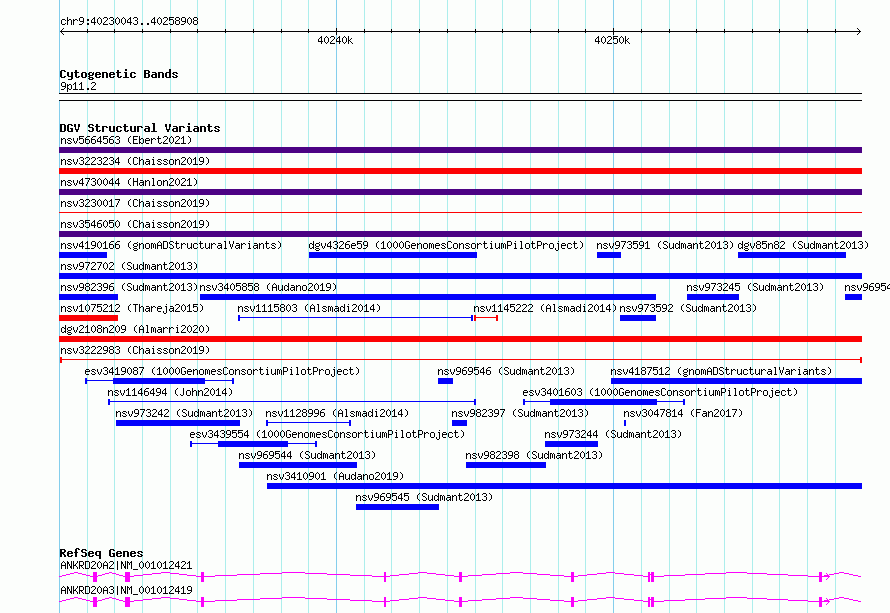
Task: Open nsv973592 (Sudmant2013) label
Action: [688, 308]
